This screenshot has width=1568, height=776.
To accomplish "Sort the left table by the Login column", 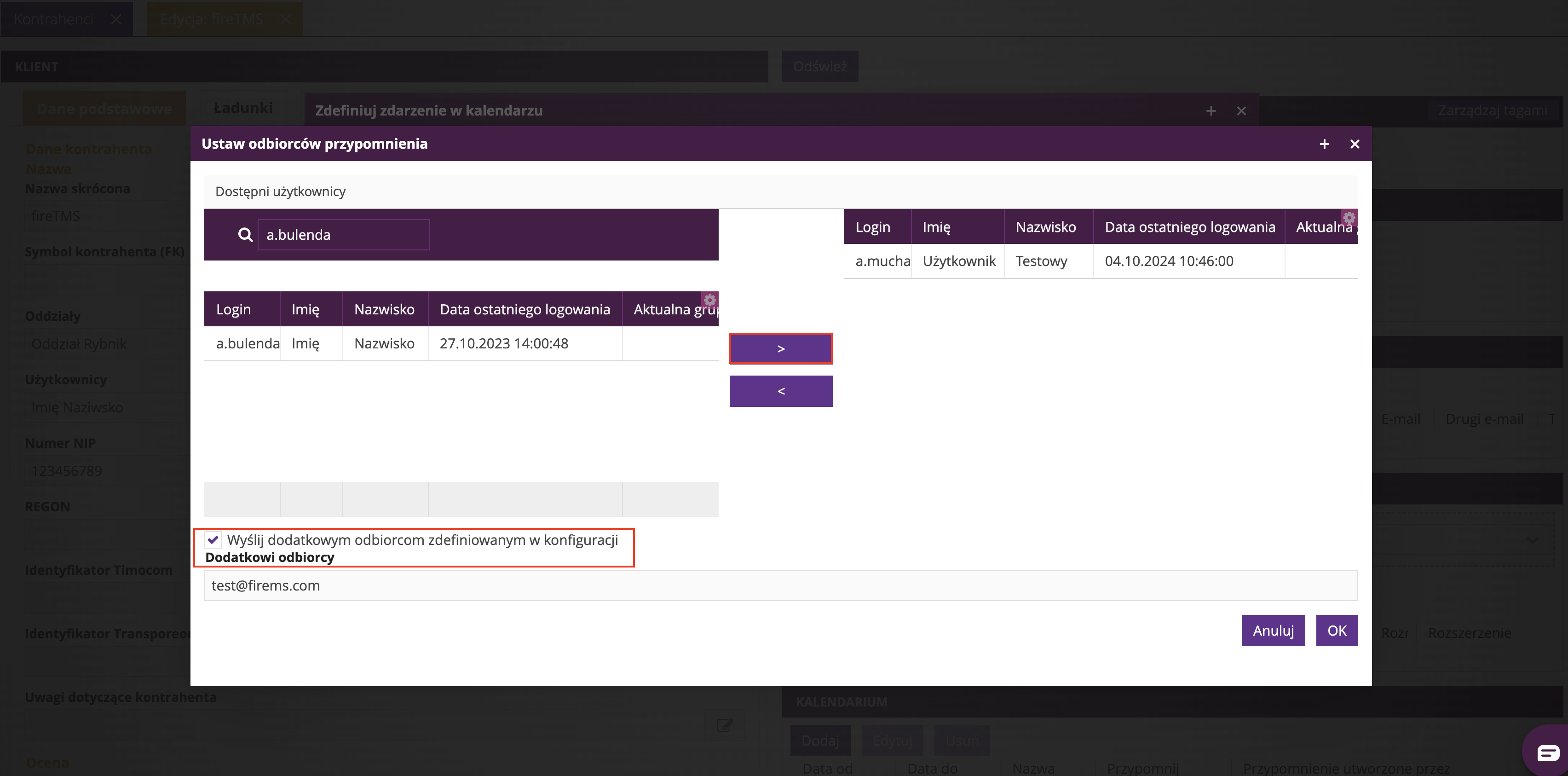I will tap(234, 309).
